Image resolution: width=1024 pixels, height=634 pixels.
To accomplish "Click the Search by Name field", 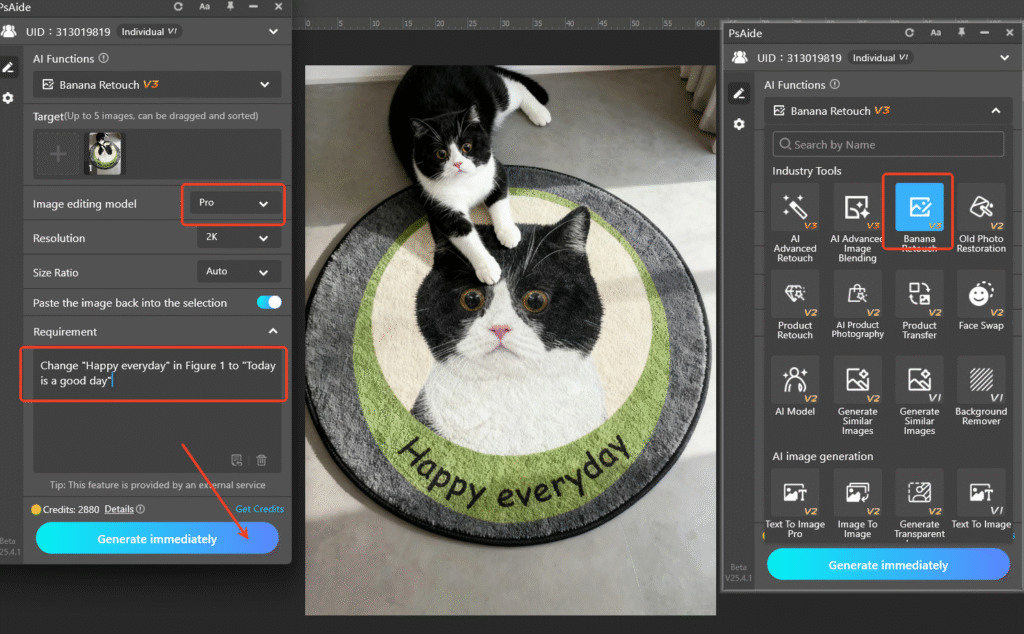I will [888, 145].
